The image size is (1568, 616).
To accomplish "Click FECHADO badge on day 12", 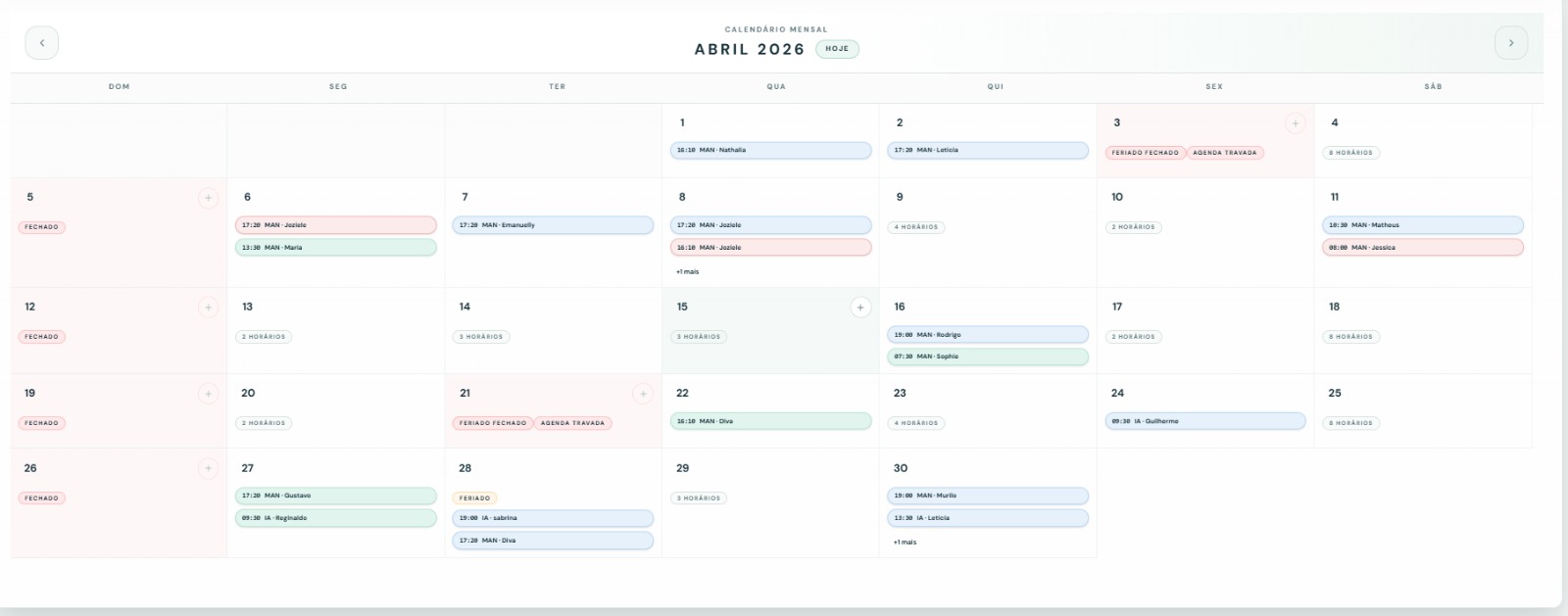I will 41,337.
